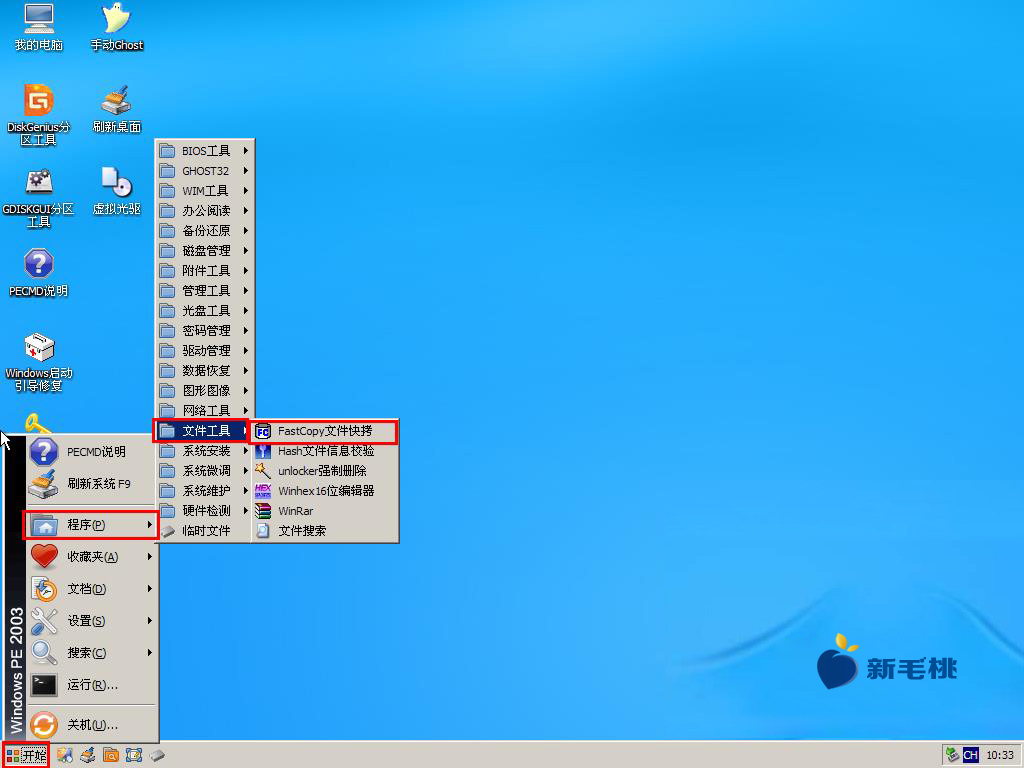Click the orange power icon beside 关机(U)...

(x=44, y=725)
